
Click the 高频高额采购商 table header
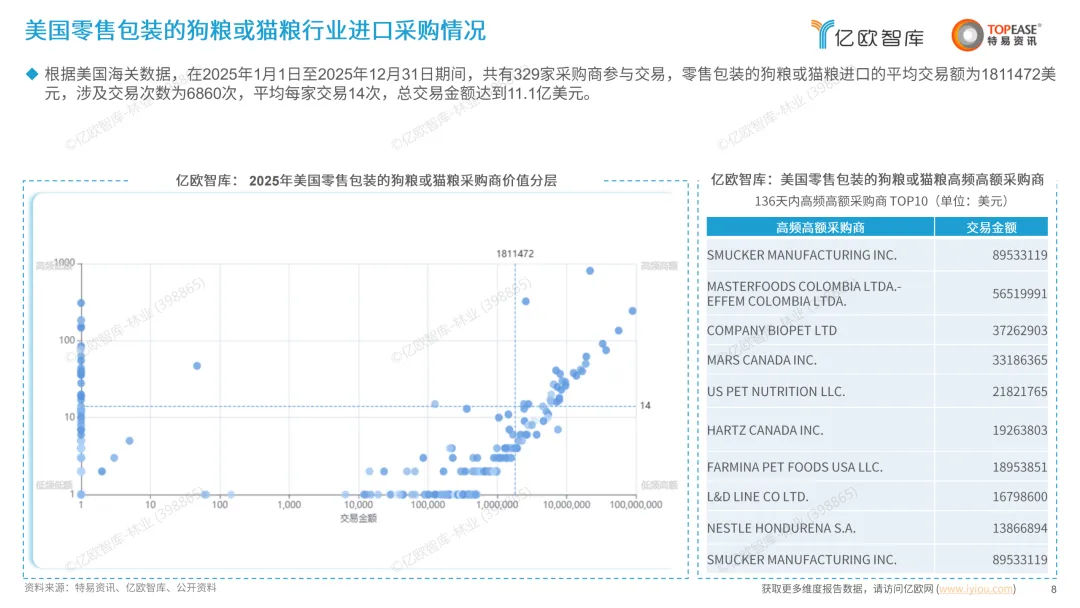820,227
